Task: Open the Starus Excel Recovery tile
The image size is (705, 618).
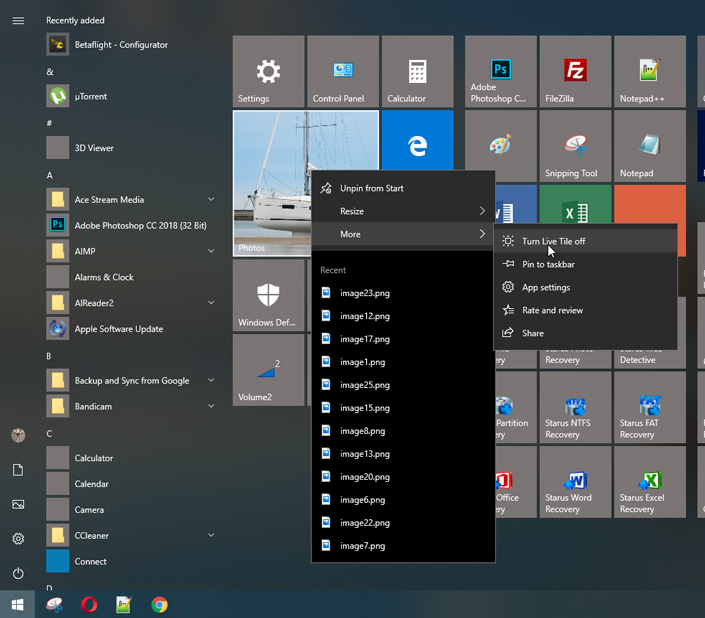Action: [x=650, y=482]
